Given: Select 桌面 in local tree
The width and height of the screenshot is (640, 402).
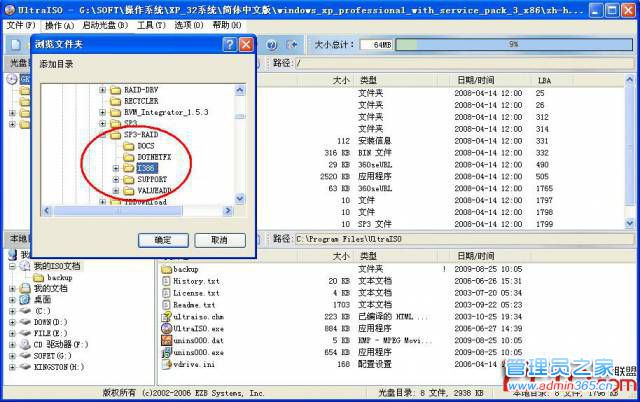Looking at the screenshot, I should tap(42, 300).
